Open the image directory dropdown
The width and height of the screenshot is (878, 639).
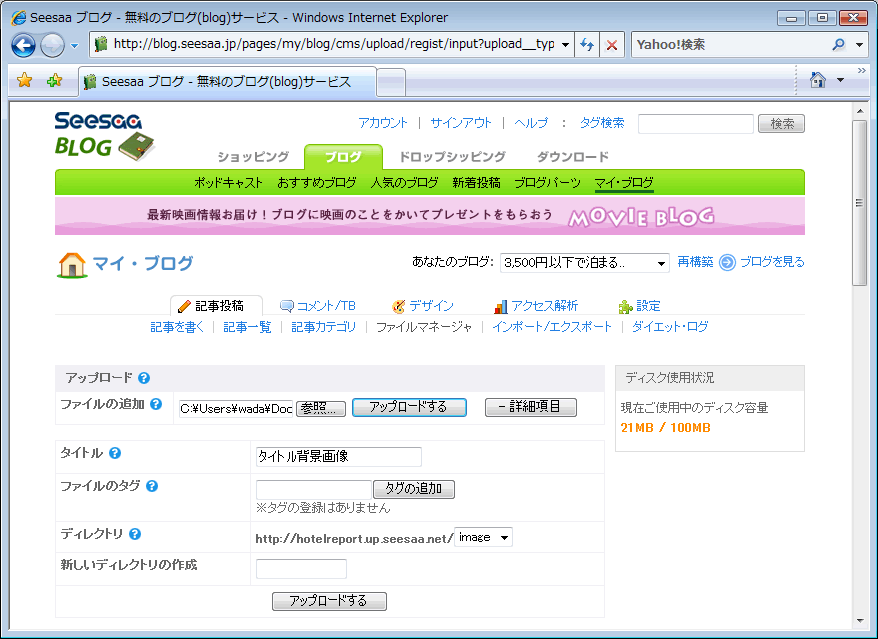point(504,538)
